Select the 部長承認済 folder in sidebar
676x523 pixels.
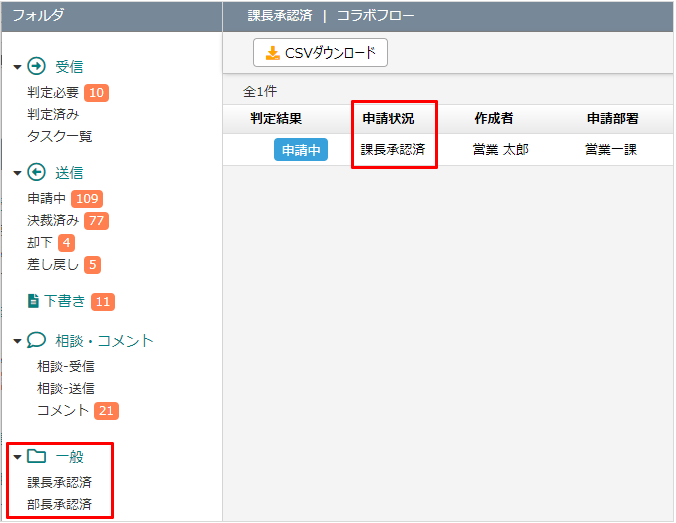(x=59, y=504)
